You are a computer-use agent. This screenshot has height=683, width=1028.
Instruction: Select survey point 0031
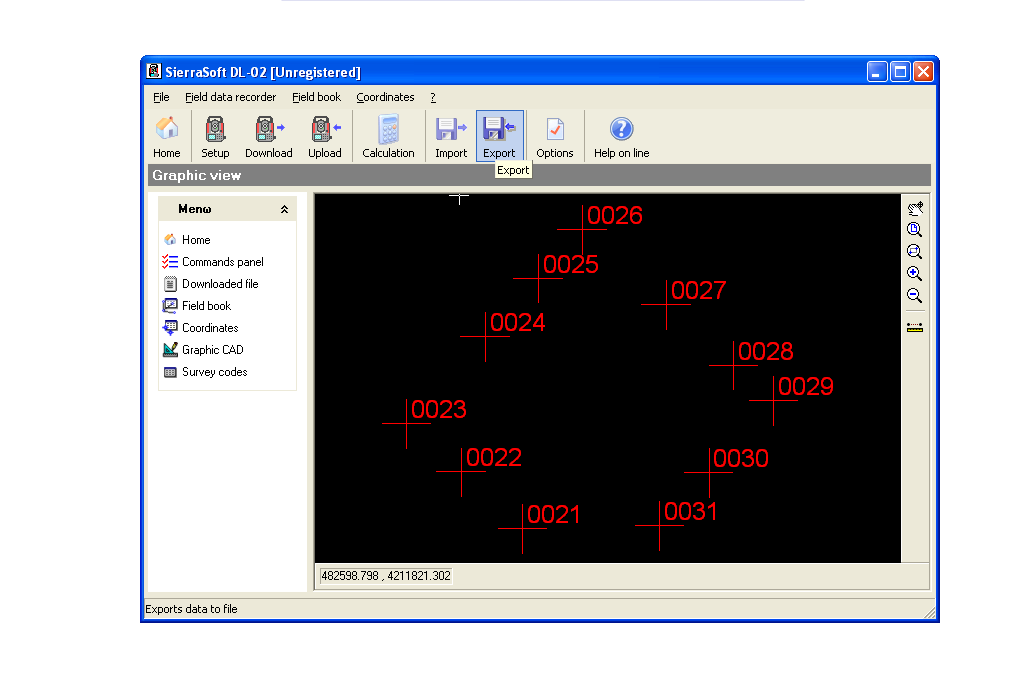(660, 526)
